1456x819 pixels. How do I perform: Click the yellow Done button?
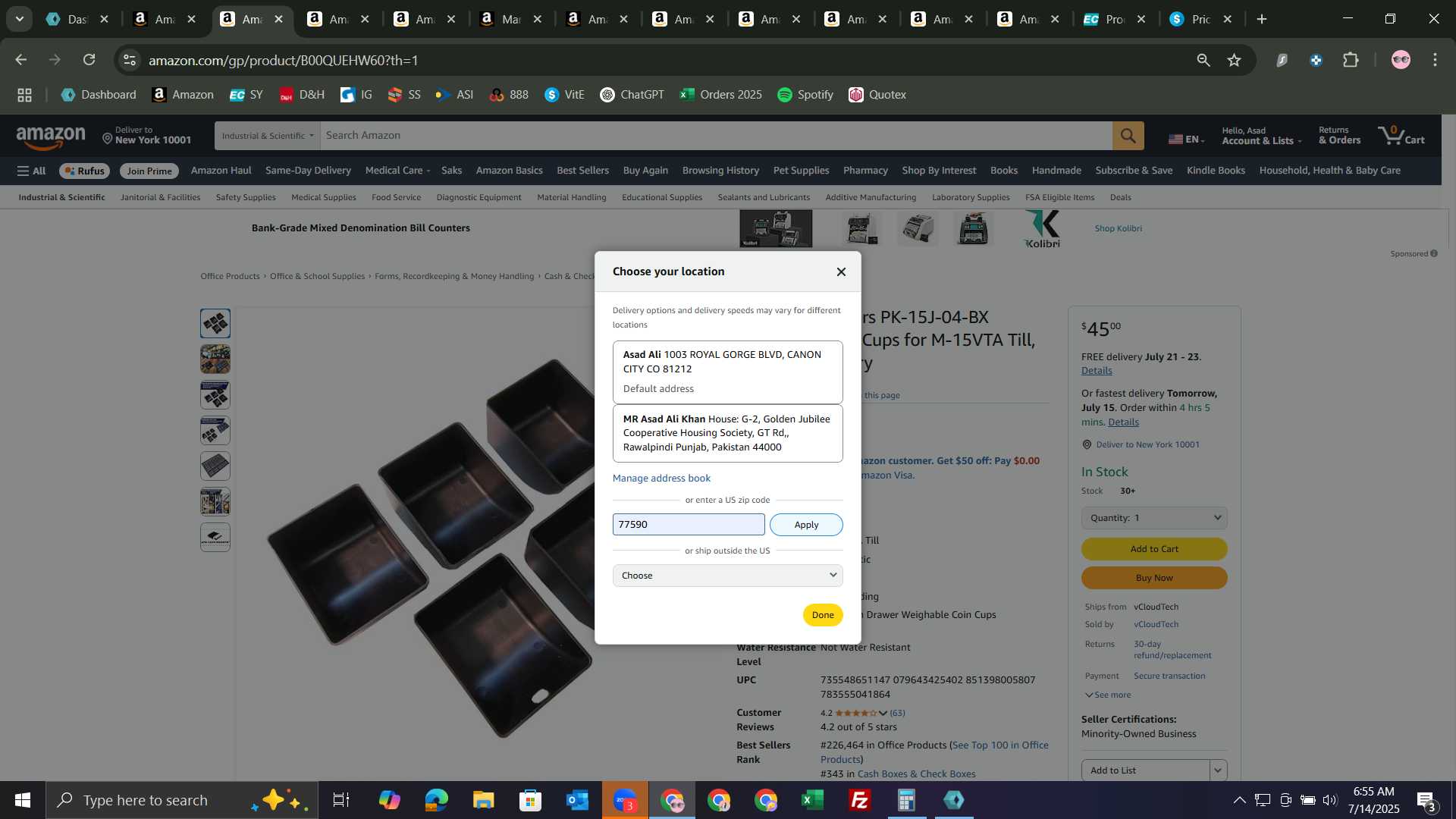coord(823,615)
